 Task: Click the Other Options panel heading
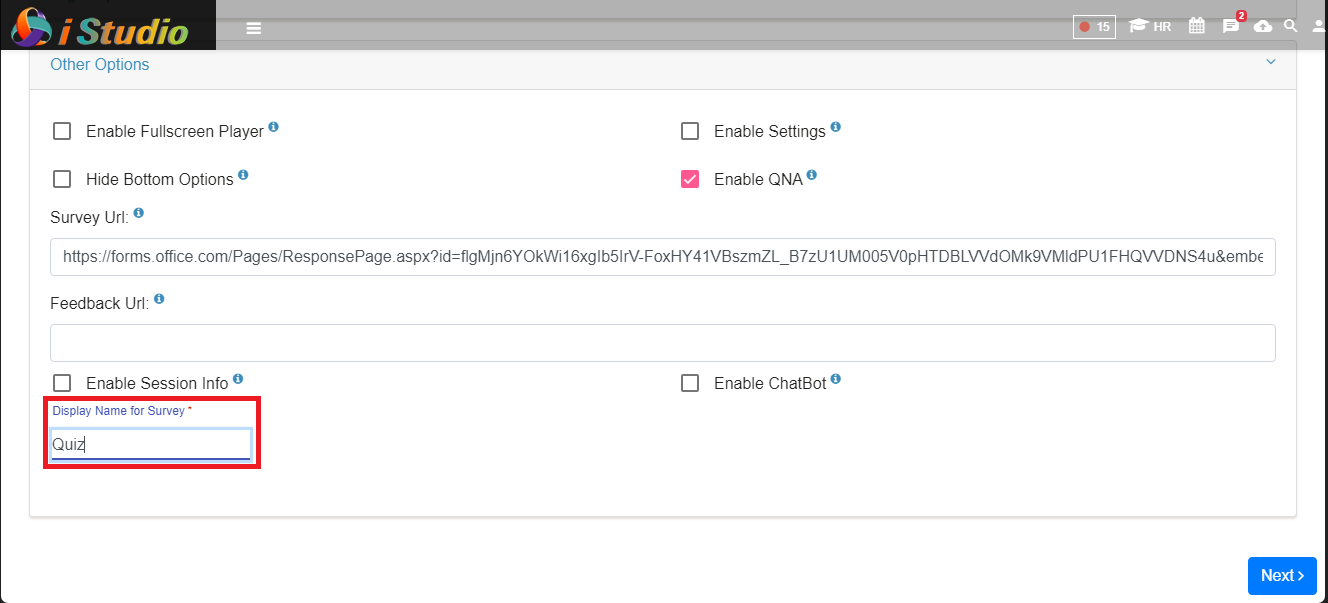tap(100, 64)
